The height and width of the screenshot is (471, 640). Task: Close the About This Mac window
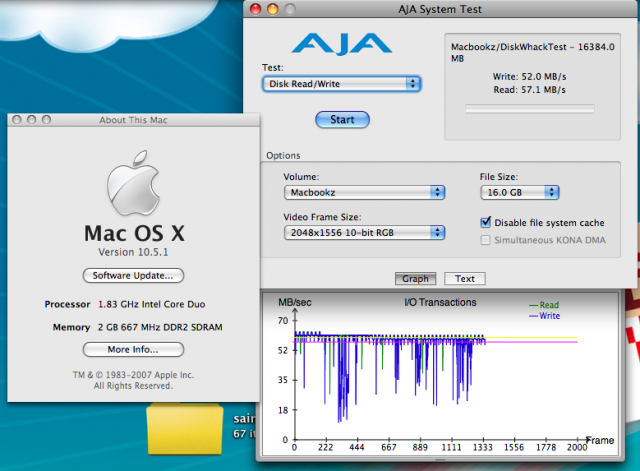tap(17, 120)
